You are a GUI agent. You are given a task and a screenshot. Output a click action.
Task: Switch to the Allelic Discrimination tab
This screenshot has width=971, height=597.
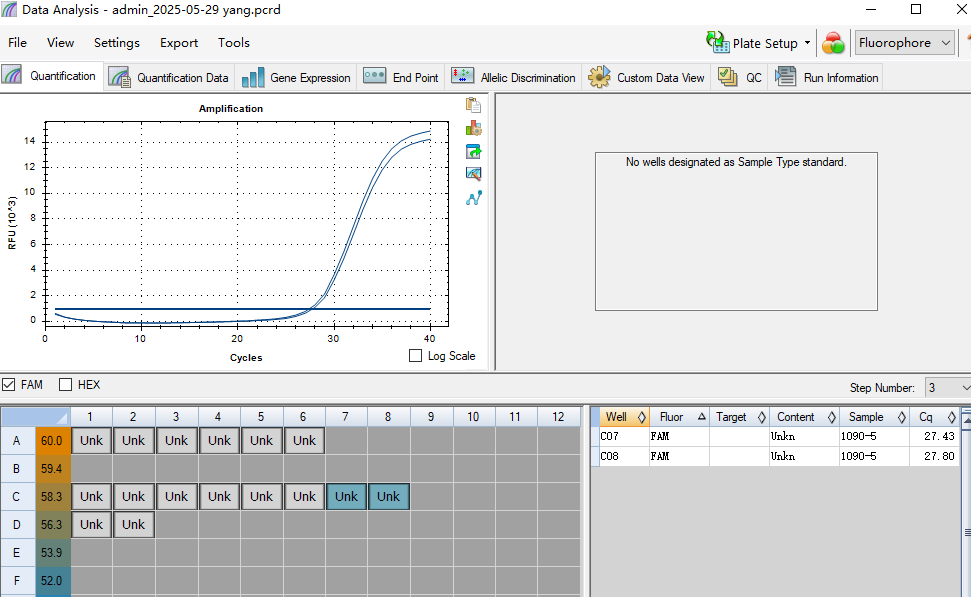(x=513, y=77)
